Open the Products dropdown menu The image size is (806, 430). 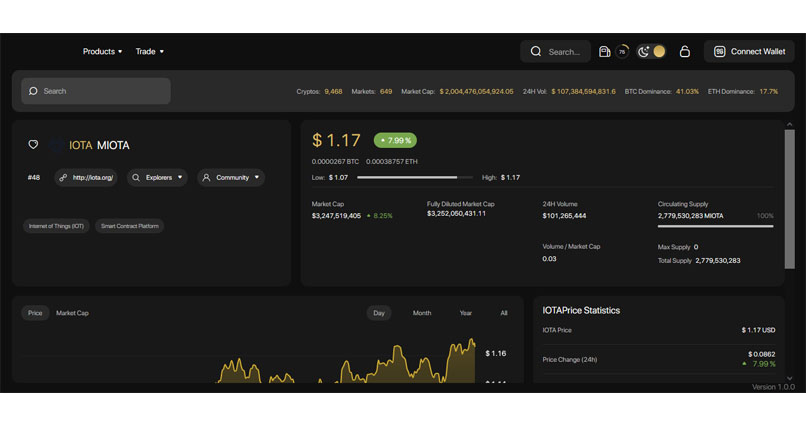[x=102, y=51]
